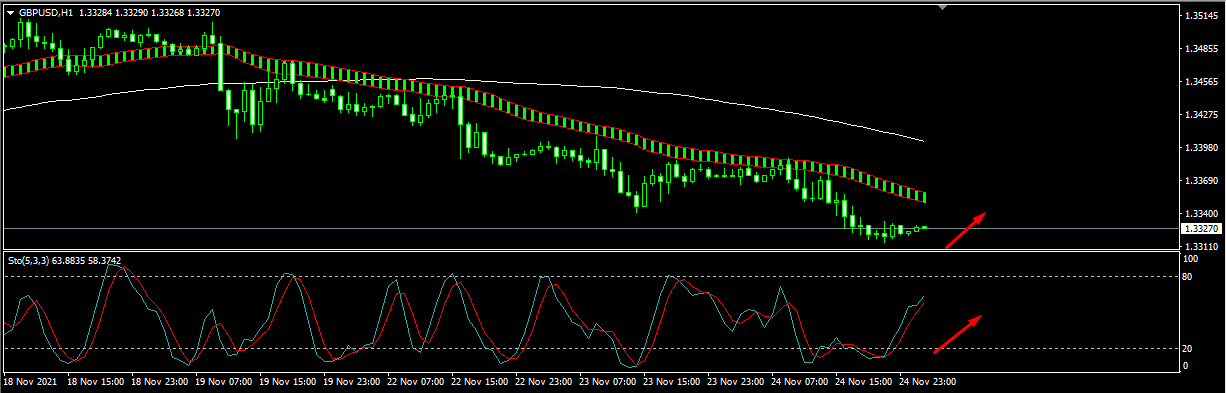Click the 24 Nov 23:00 time label
The width and height of the screenshot is (1226, 393).
(928, 381)
